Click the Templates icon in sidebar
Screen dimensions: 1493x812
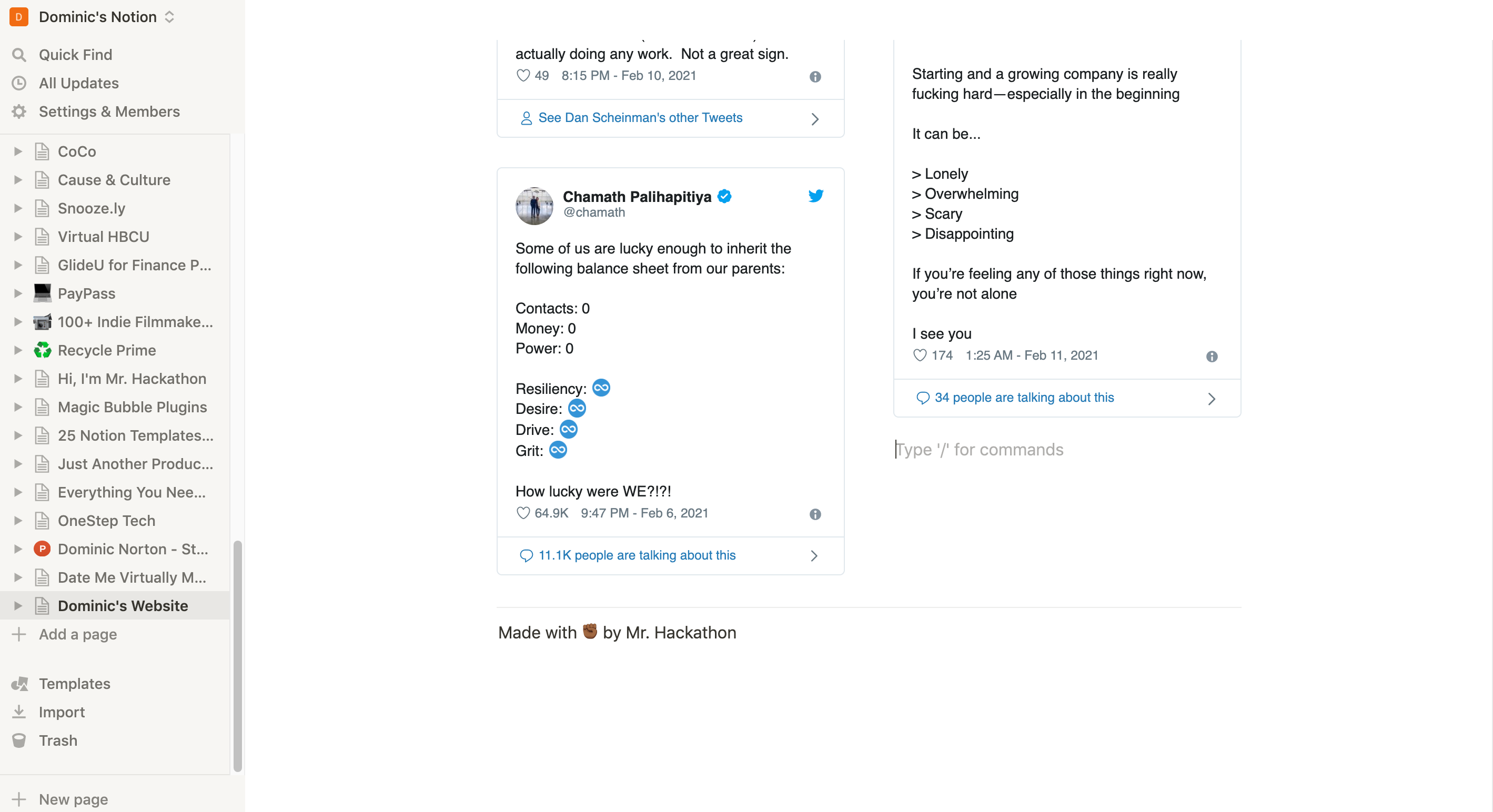(x=19, y=683)
